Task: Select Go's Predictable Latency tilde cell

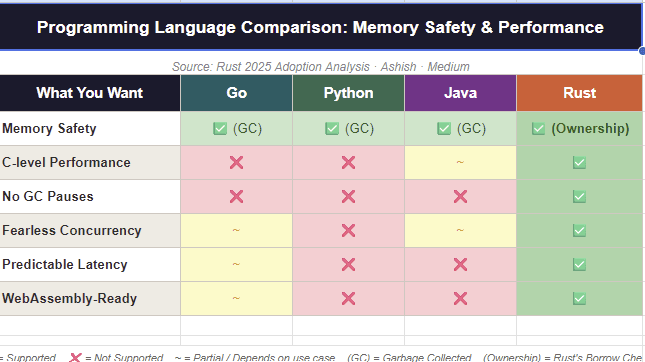Action: click(237, 265)
